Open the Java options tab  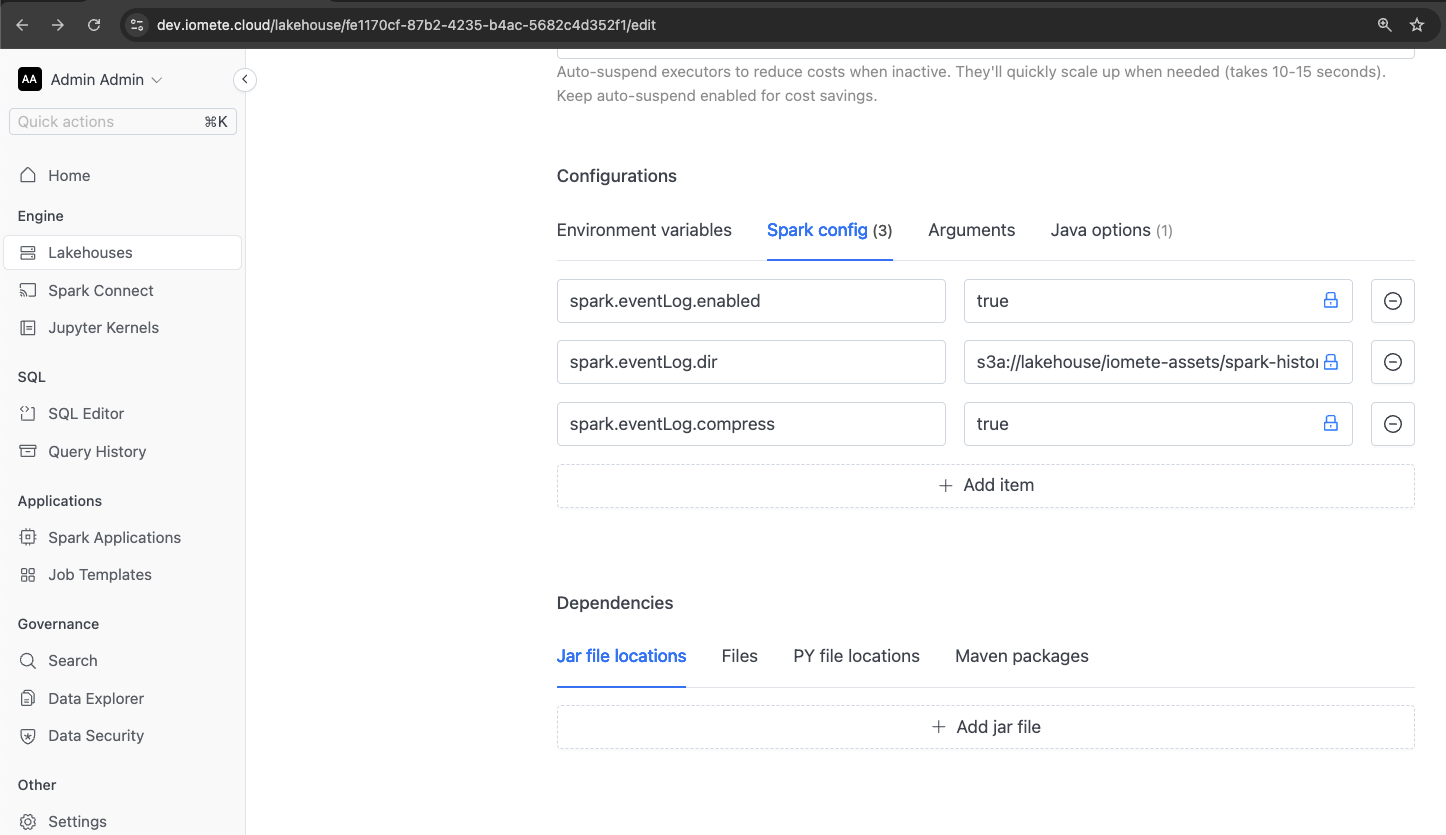1111,230
